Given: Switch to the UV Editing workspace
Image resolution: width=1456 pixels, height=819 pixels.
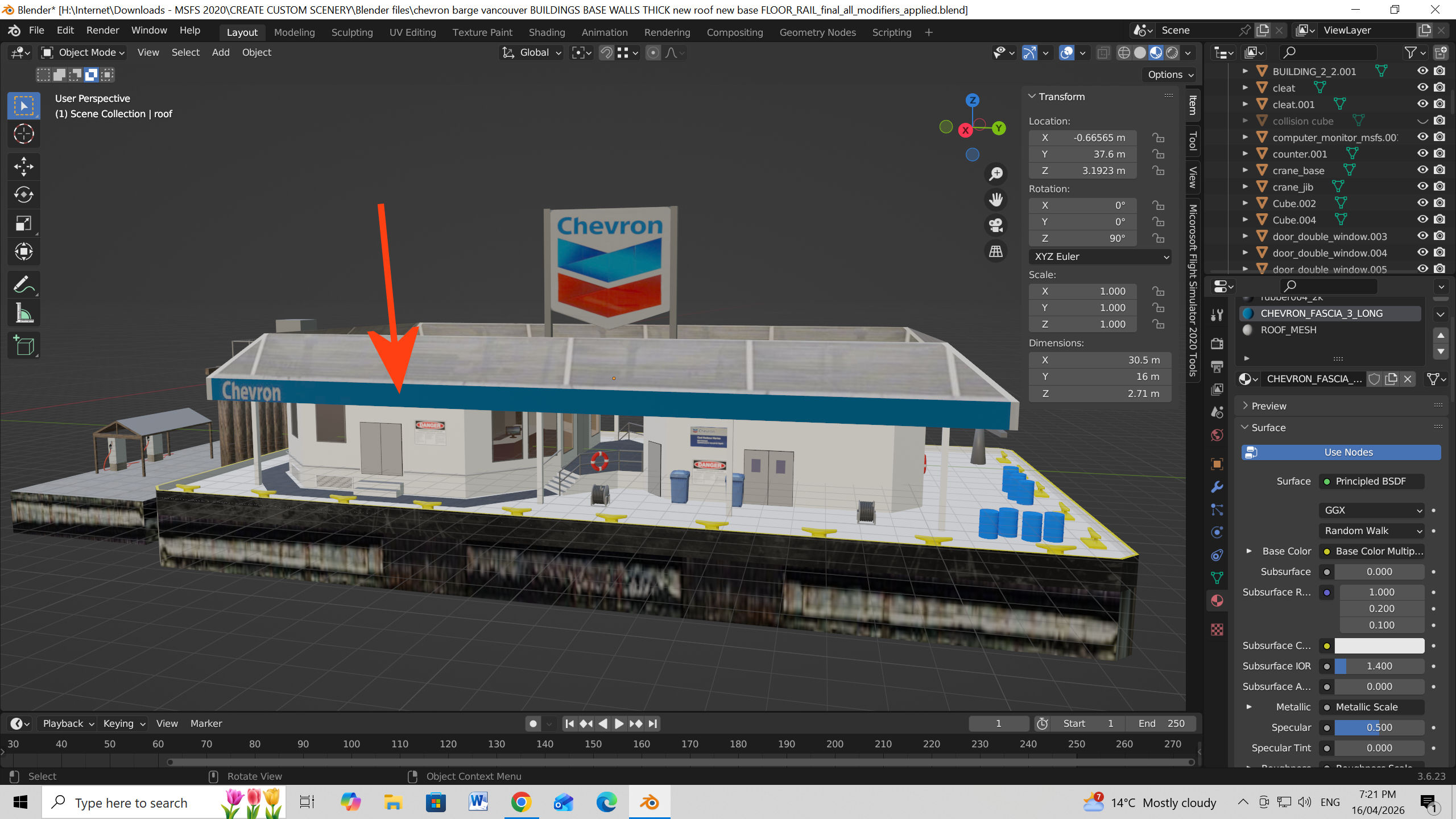Looking at the screenshot, I should pos(412,32).
